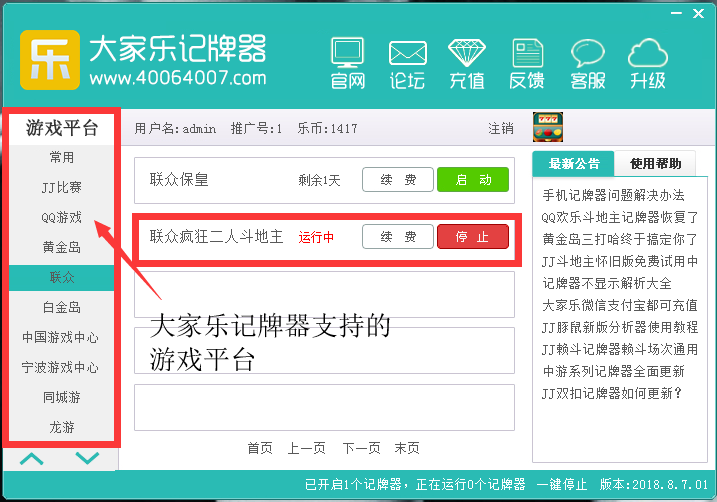717x502 pixels.
Task: Select the 同城游 platform
Action: point(62,397)
